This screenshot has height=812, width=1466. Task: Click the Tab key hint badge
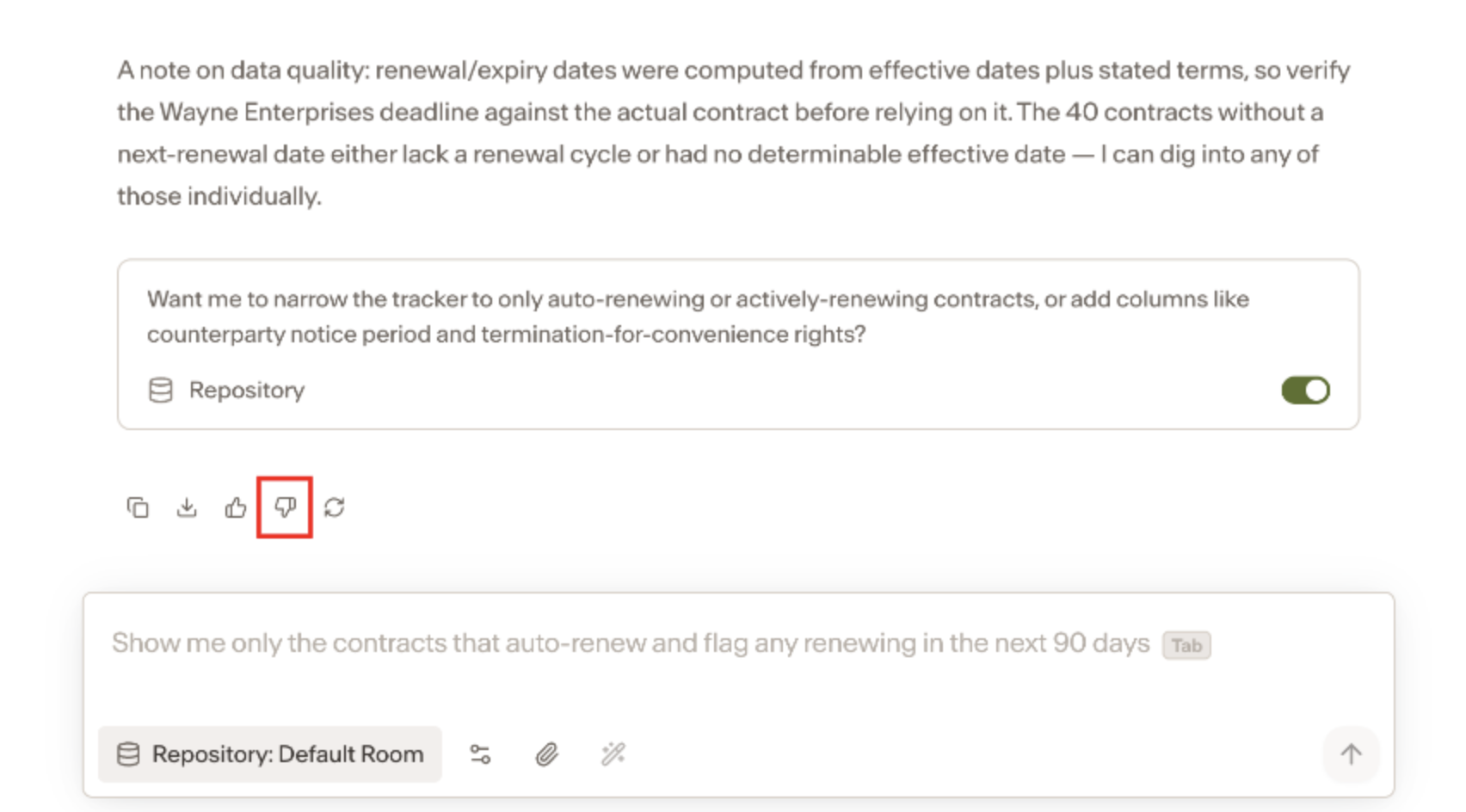pos(1186,645)
